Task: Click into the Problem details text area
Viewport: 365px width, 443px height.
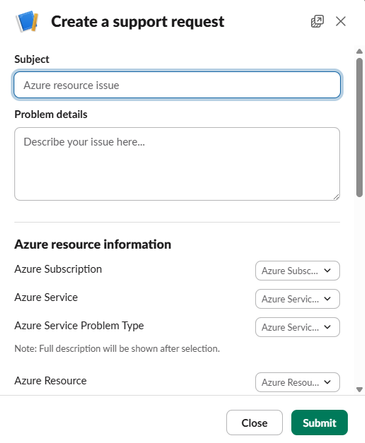Action: [x=177, y=164]
